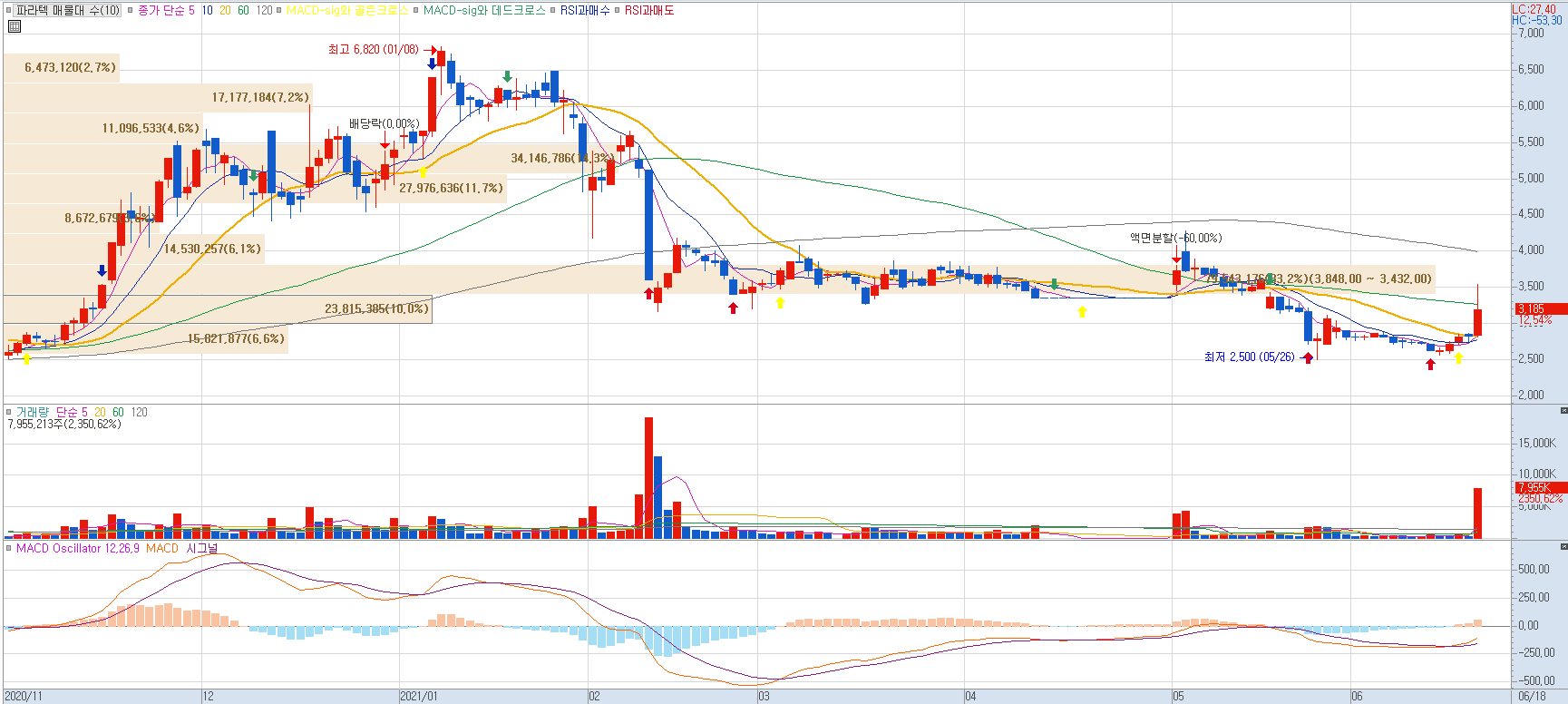Click the 34,146,786 volume-profile bar label
This screenshot has height=704, width=1568.
[x=562, y=158]
